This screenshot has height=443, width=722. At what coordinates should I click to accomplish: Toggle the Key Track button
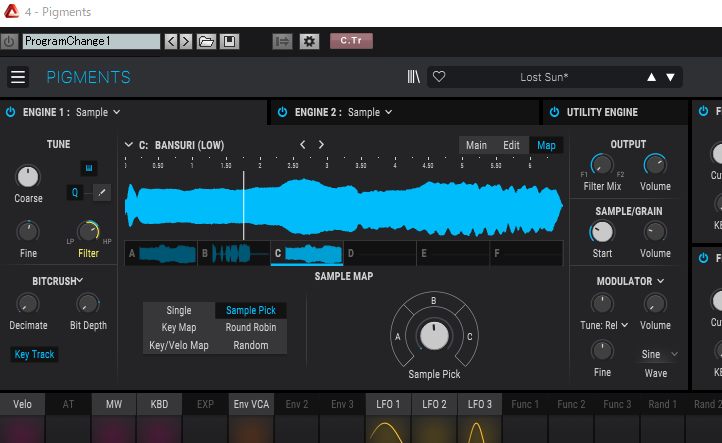[35, 354]
